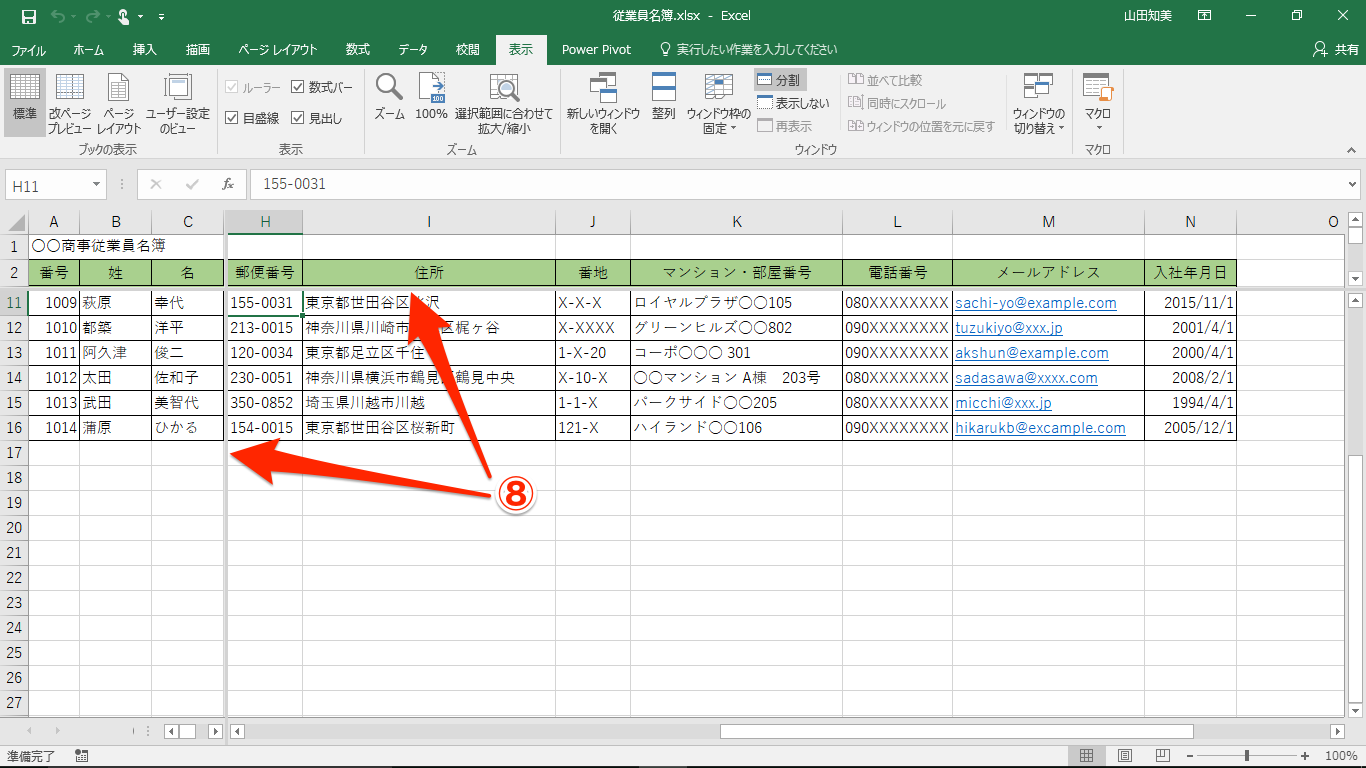Viewport: 1366px width, 768px height.
Task: Switch to Page Layout view in status bar
Action: [x=1125, y=756]
